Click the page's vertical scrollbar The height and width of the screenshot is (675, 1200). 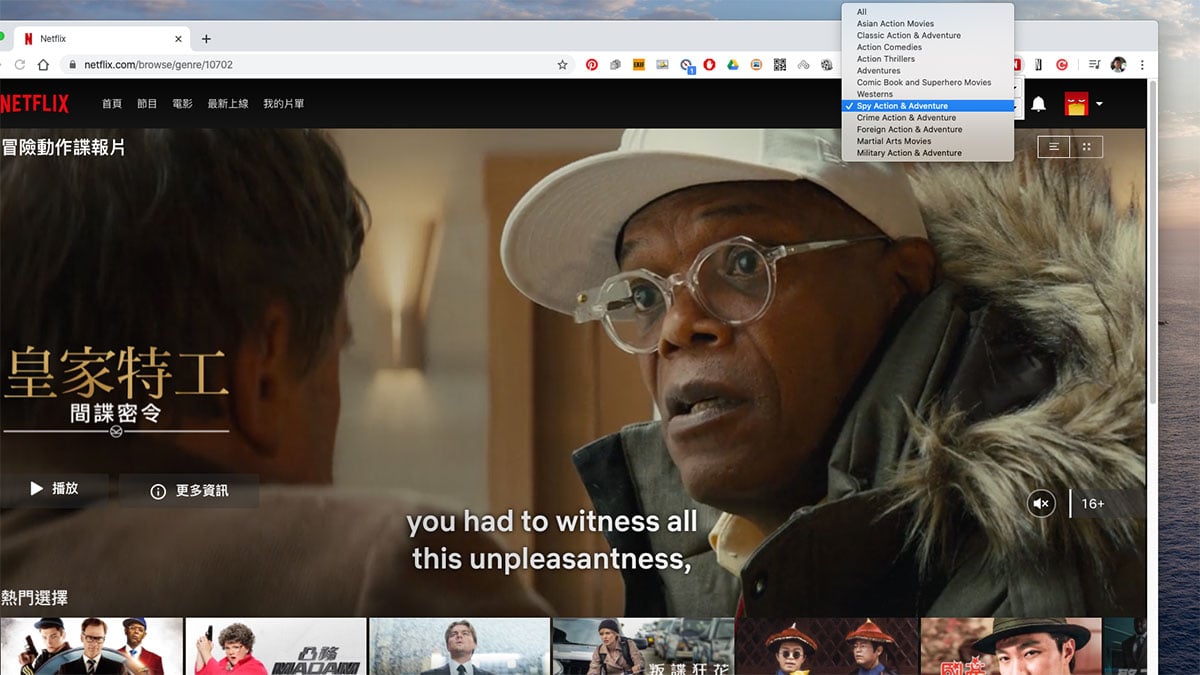[1152, 240]
